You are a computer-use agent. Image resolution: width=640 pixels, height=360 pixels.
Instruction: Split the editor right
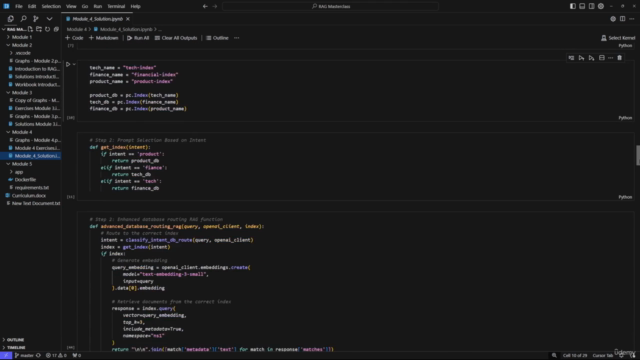coord(622,19)
